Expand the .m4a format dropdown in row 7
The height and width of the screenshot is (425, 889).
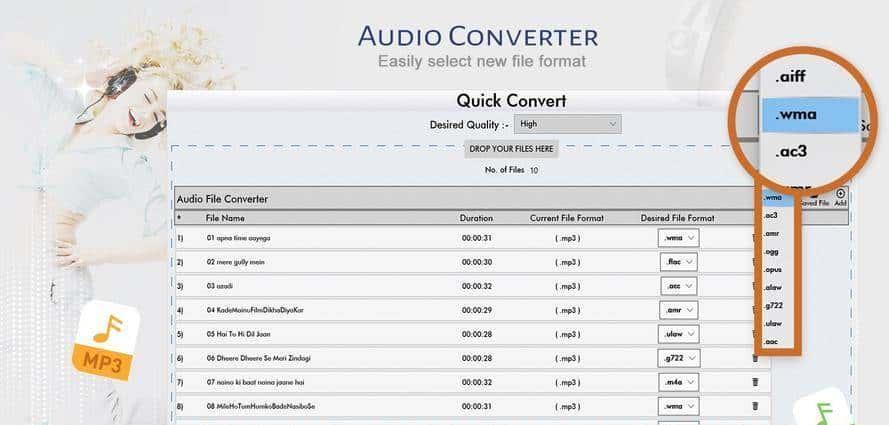(679, 382)
